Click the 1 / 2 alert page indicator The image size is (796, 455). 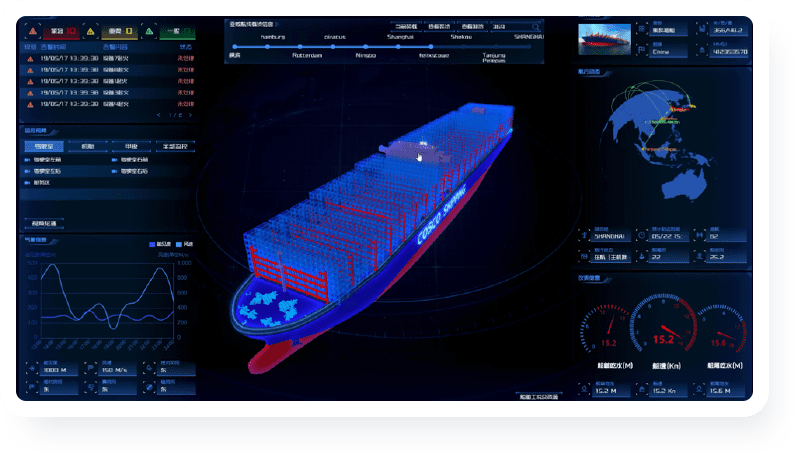tap(175, 115)
